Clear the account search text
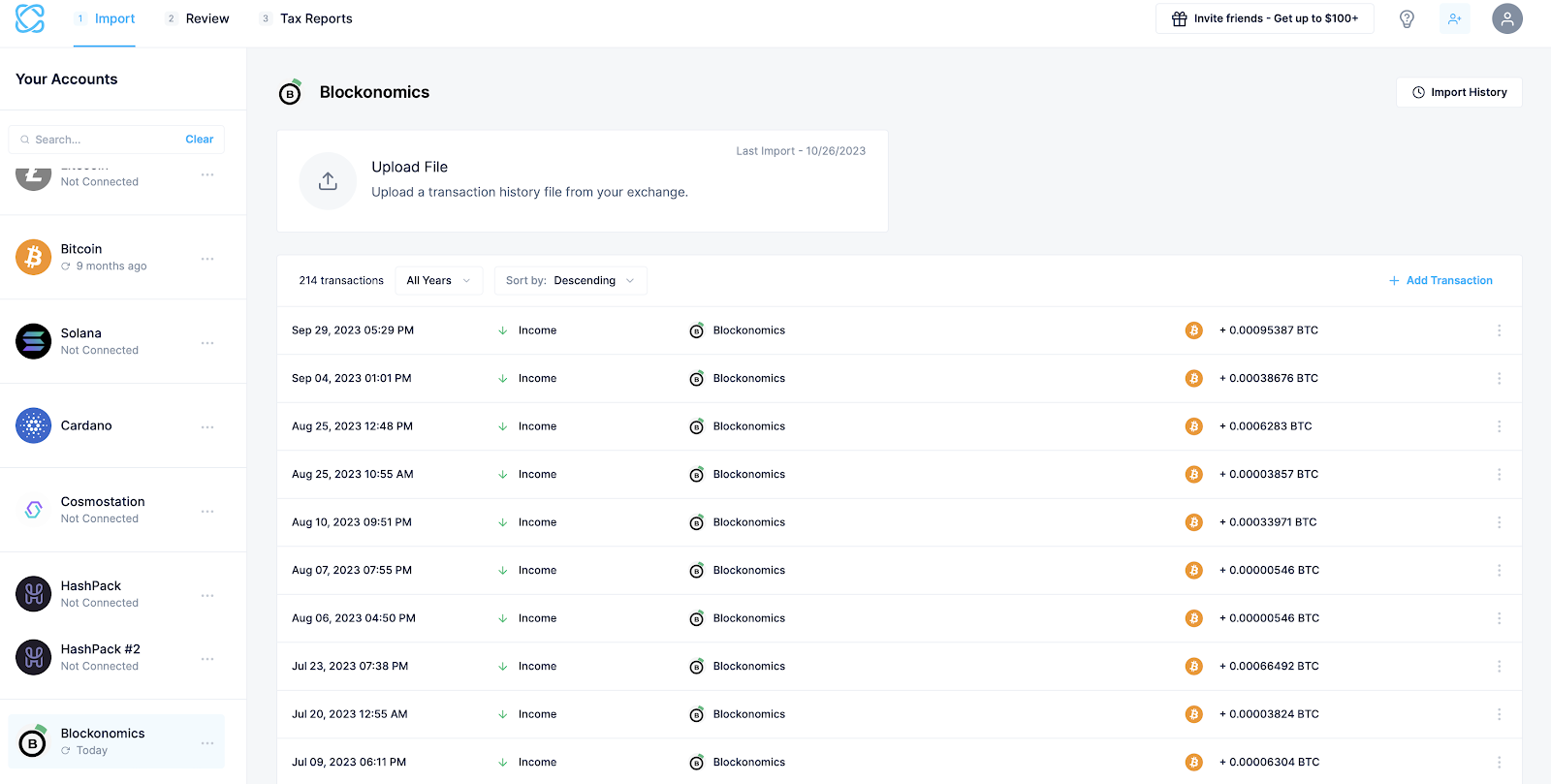Screen dimensions: 1551x784 [199, 140]
